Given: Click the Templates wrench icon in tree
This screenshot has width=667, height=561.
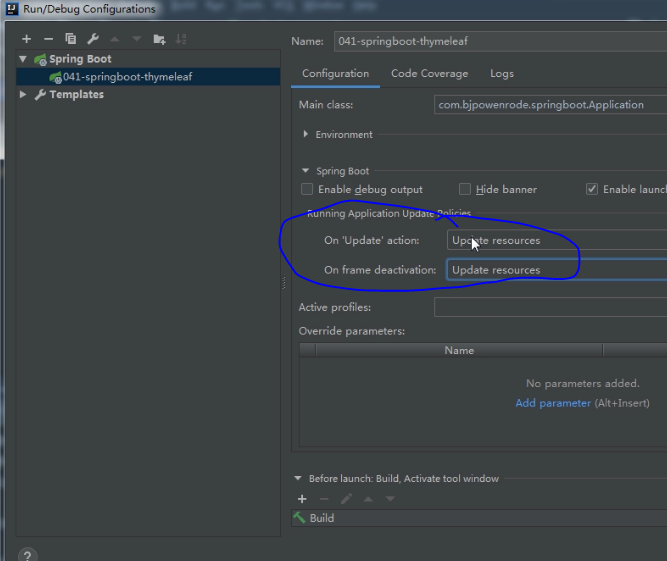Looking at the screenshot, I should (x=40, y=94).
